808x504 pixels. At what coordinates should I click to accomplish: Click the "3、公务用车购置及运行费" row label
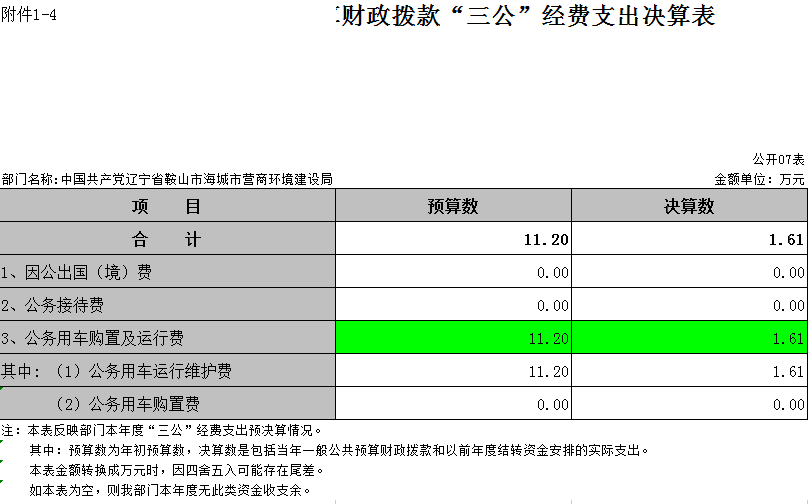[167, 338]
